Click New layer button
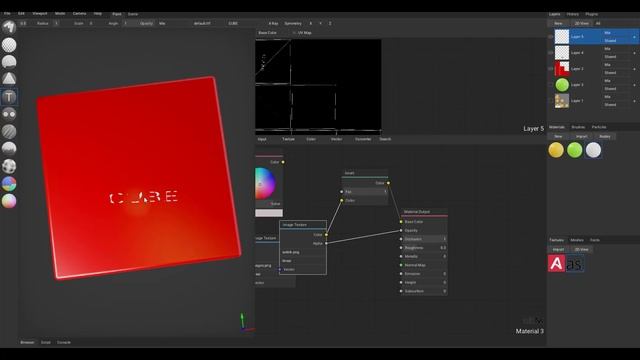Viewport: 640px width, 360px height. pyautogui.click(x=558, y=23)
